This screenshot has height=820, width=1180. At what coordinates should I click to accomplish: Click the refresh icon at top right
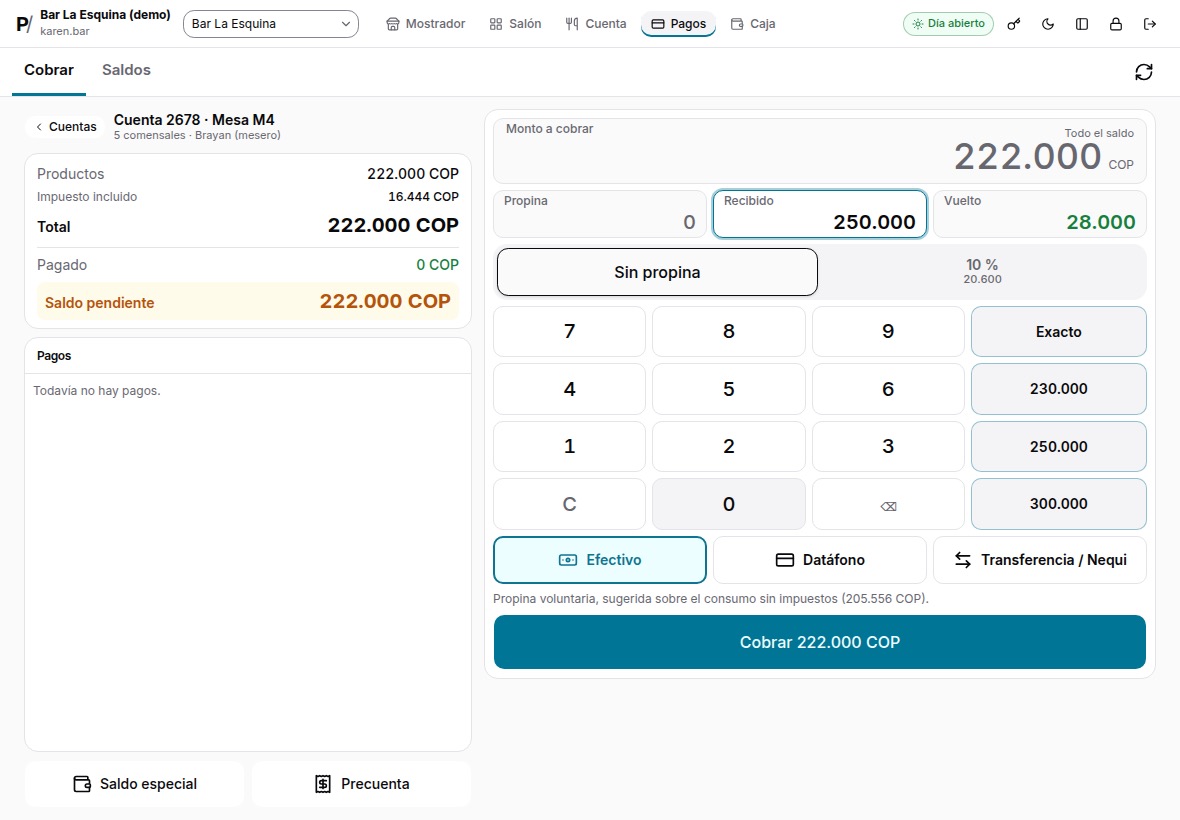click(x=1143, y=72)
